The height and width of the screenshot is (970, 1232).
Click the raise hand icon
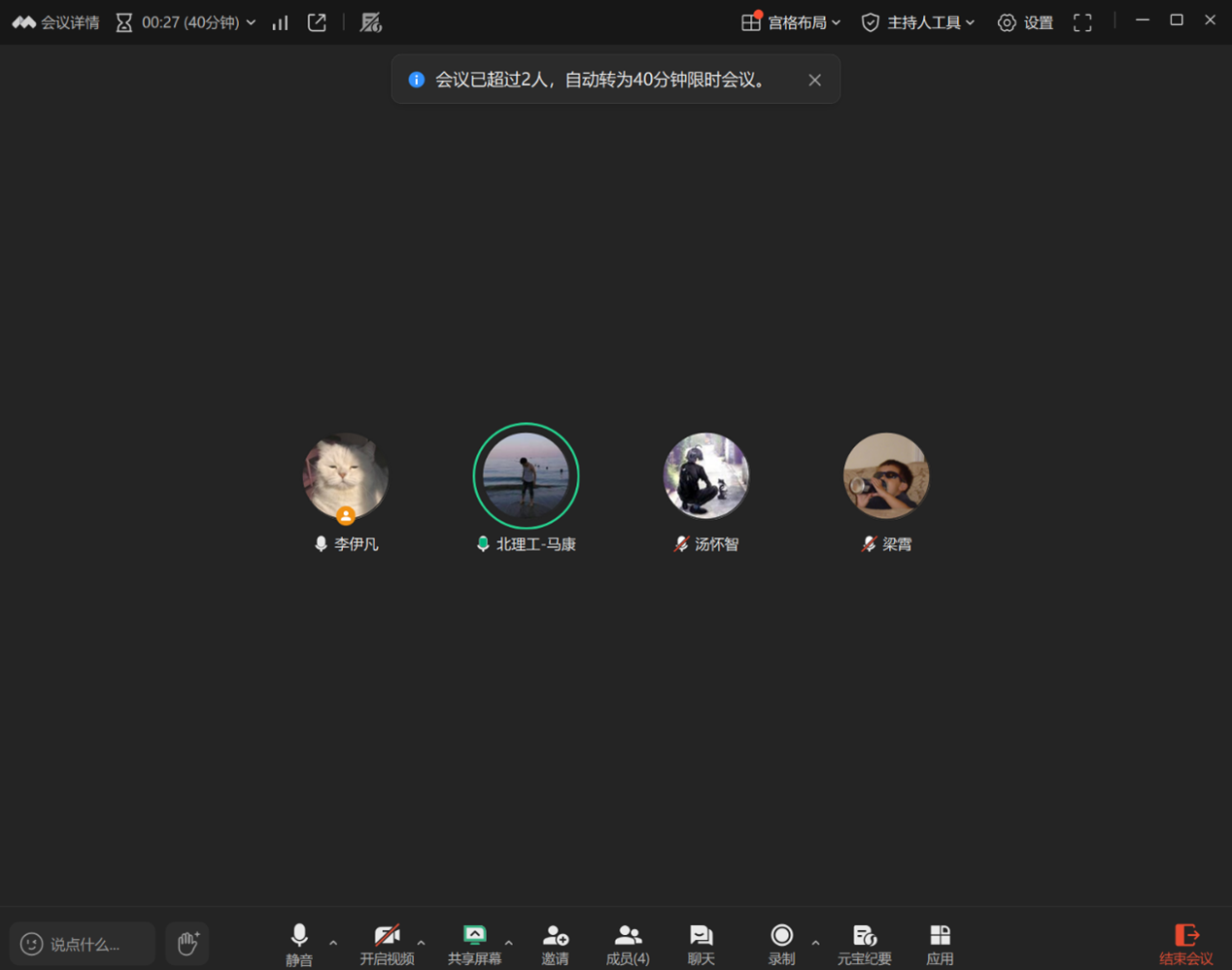click(188, 943)
